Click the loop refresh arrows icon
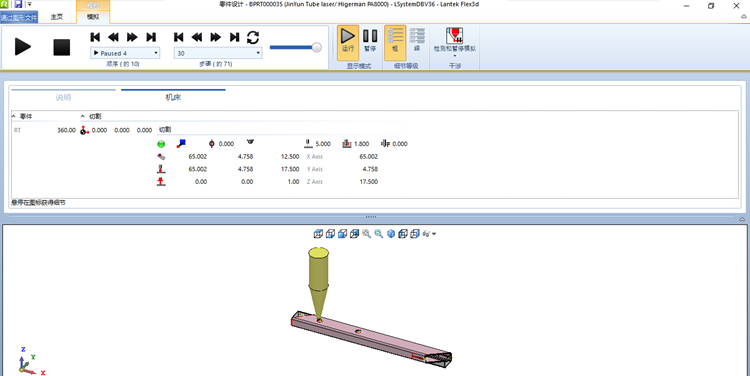 pos(253,37)
